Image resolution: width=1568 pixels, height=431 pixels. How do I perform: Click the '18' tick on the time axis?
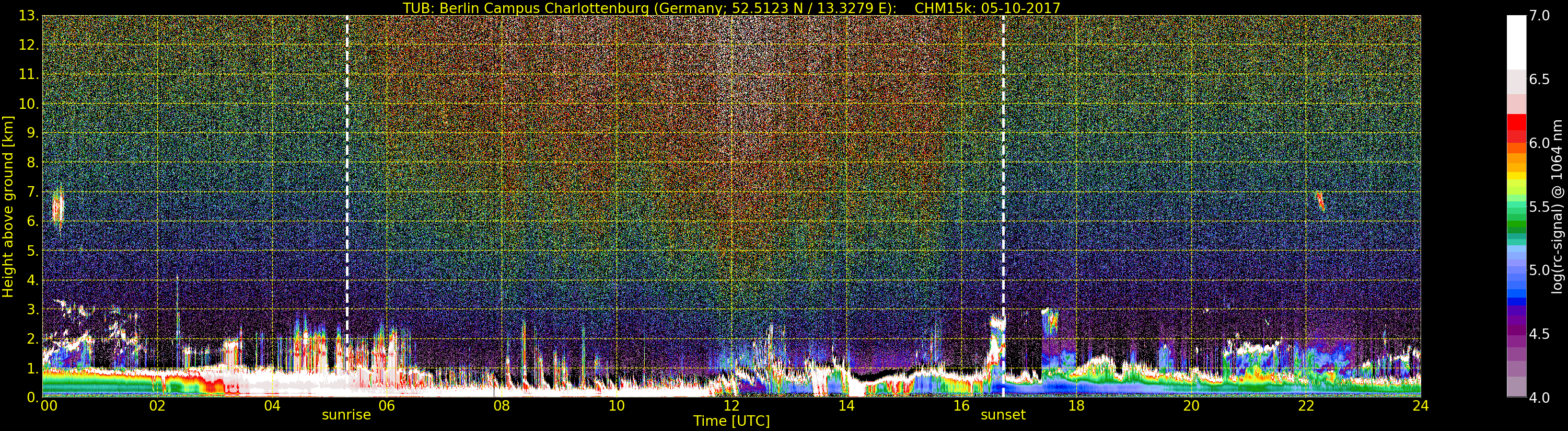[1076, 406]
